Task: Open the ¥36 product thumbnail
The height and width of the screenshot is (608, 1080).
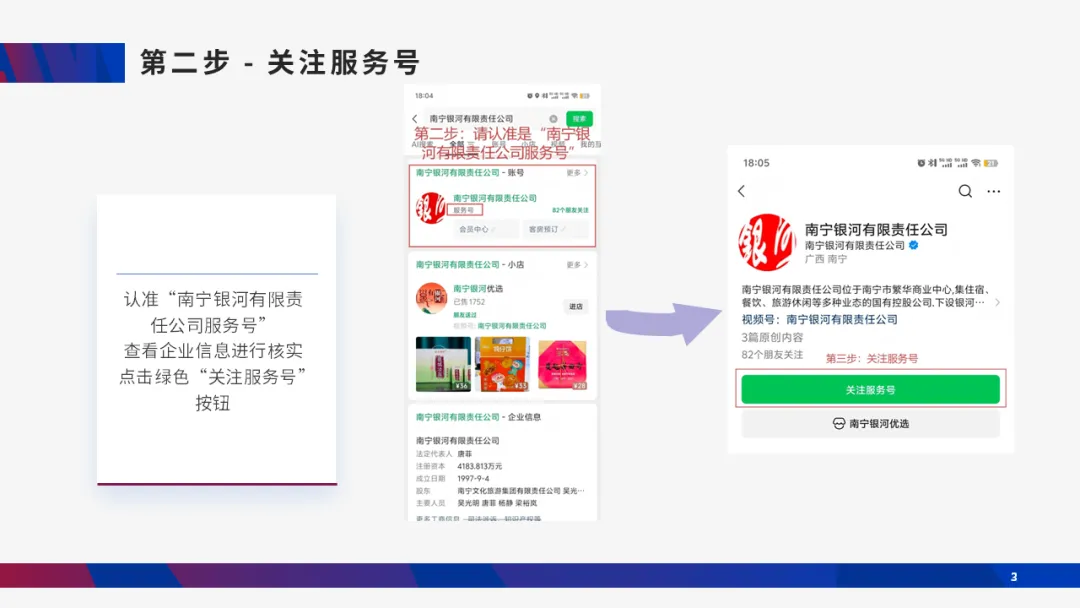Action: point(444,364)
